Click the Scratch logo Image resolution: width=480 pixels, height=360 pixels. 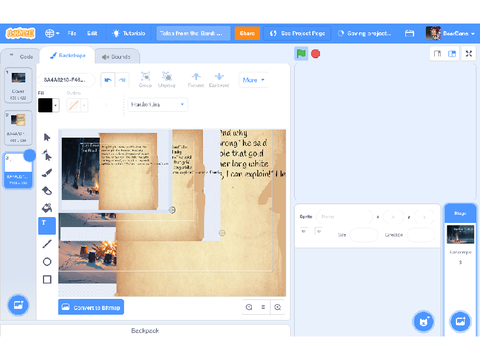click(20, 33)
